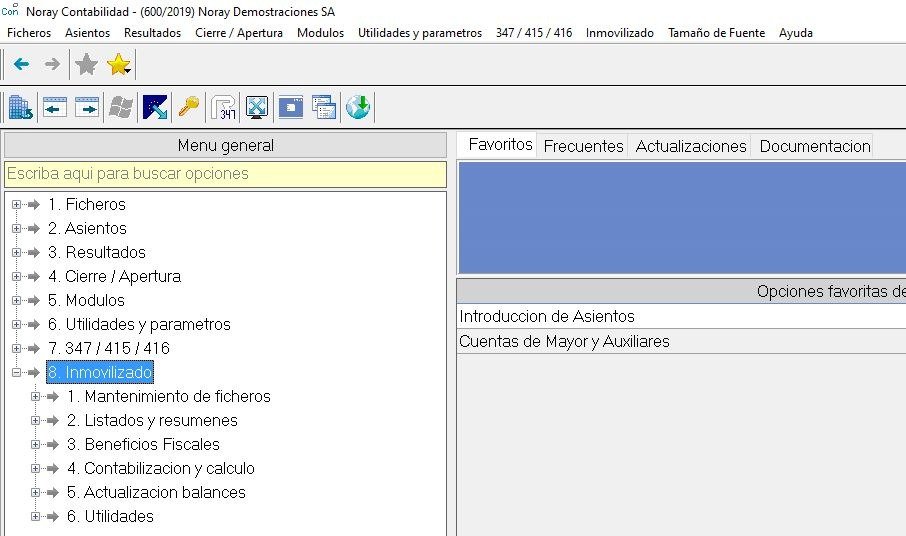Expand plus box beside 1. Mantenimiento de ficheros
Image resolution: width=906 pixels, height=536 pixels.
pyautogui.click(x=35, y=397)
